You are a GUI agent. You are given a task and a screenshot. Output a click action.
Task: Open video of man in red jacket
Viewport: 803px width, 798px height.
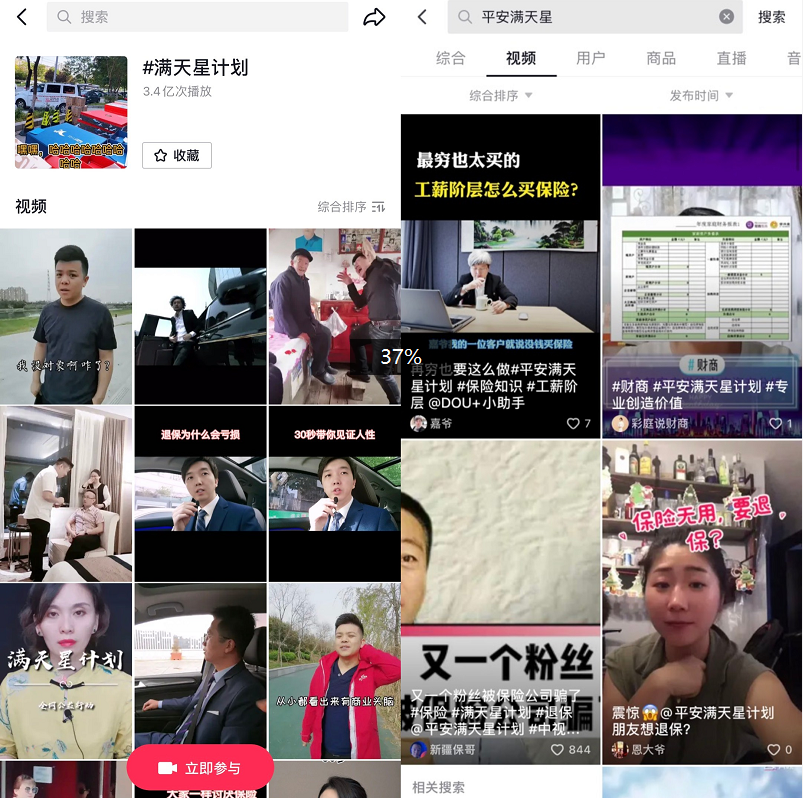coord(334,671)
